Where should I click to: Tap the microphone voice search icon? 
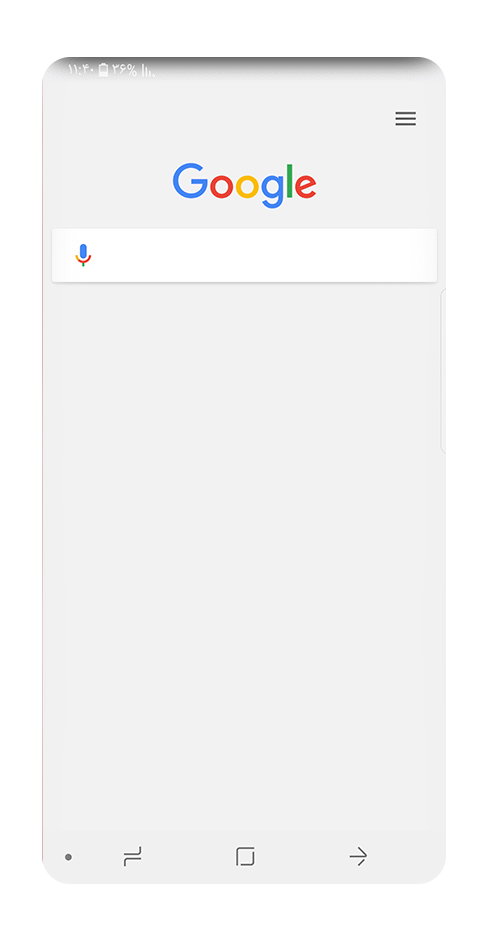[83, 255]
